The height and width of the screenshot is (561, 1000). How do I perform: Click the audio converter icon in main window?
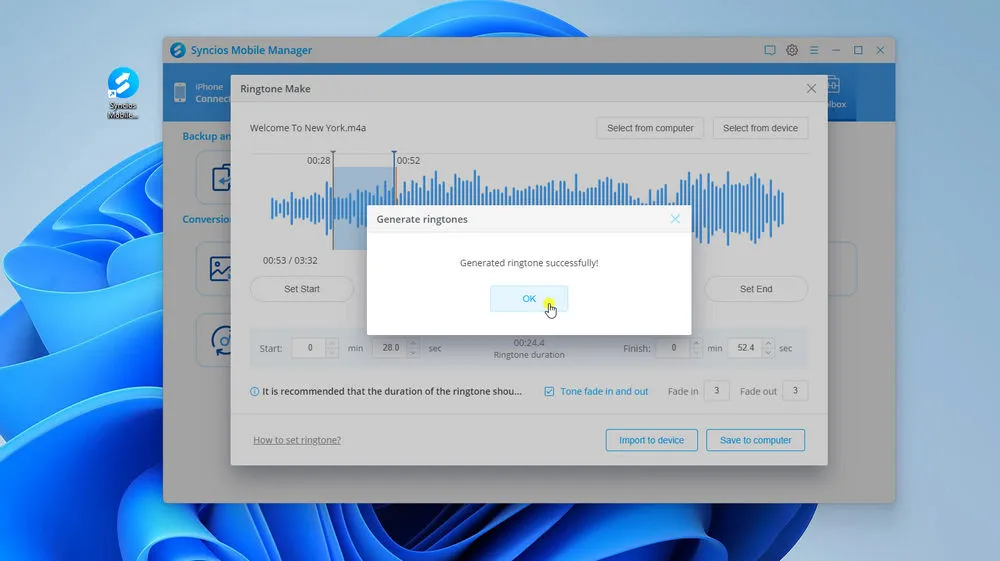[222, 340]
